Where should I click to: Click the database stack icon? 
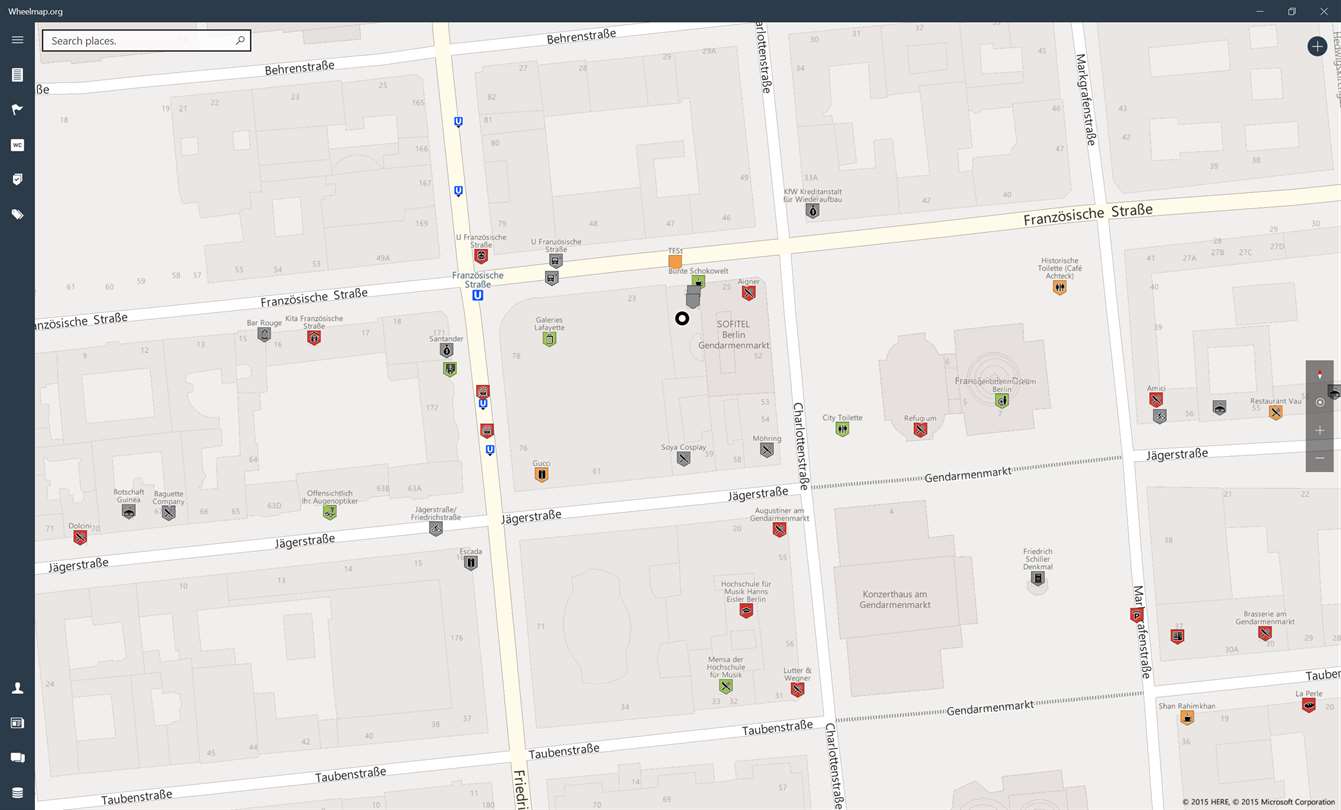[17, 792]
